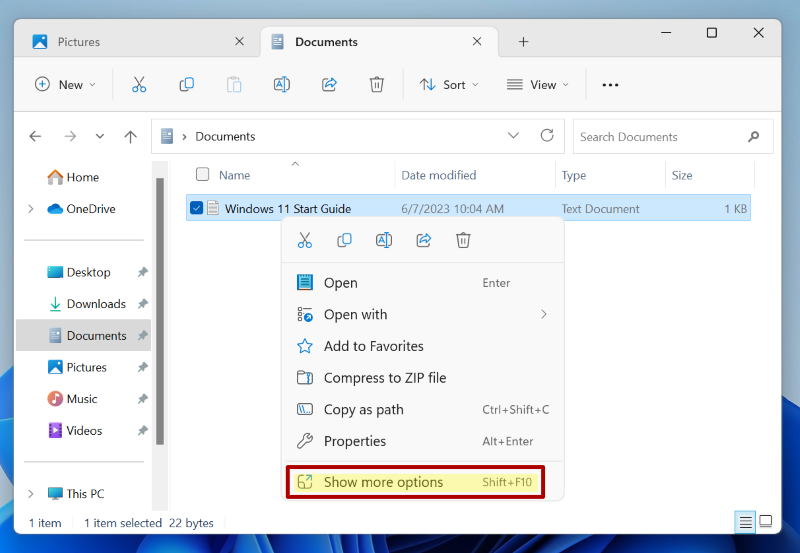Switch to details view in status bar
Screen dimensions: 800x553
(x=745, y=522)
